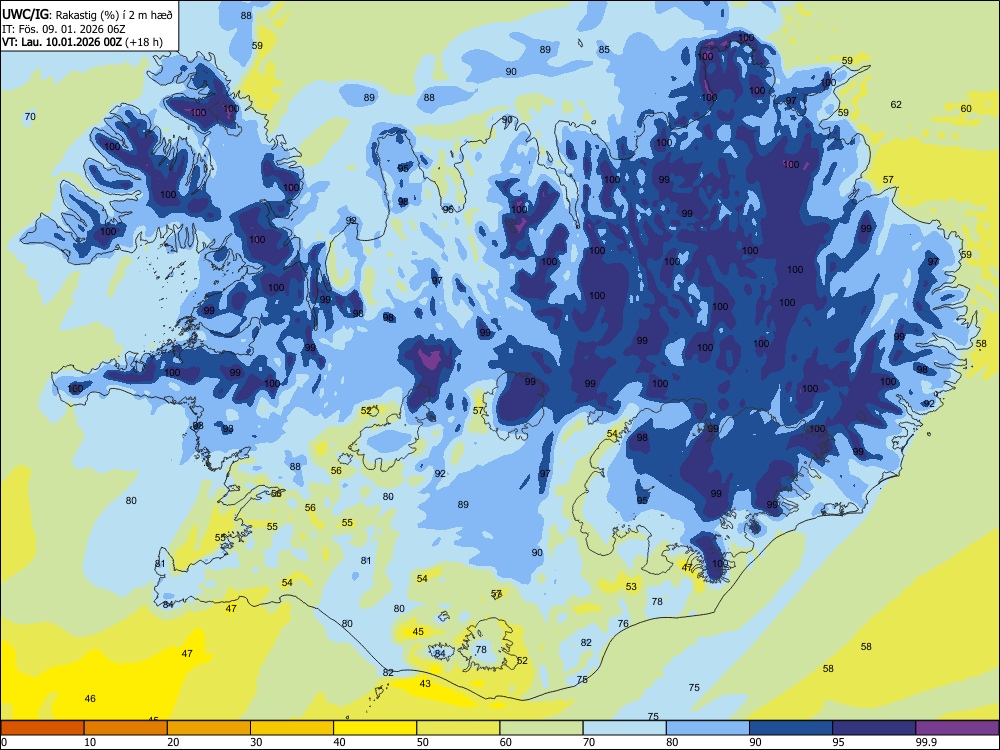The height and width of the screenshot is (750, 1000).
Task: Click the legend scale label '95'
Action: (x=838, y=742)
